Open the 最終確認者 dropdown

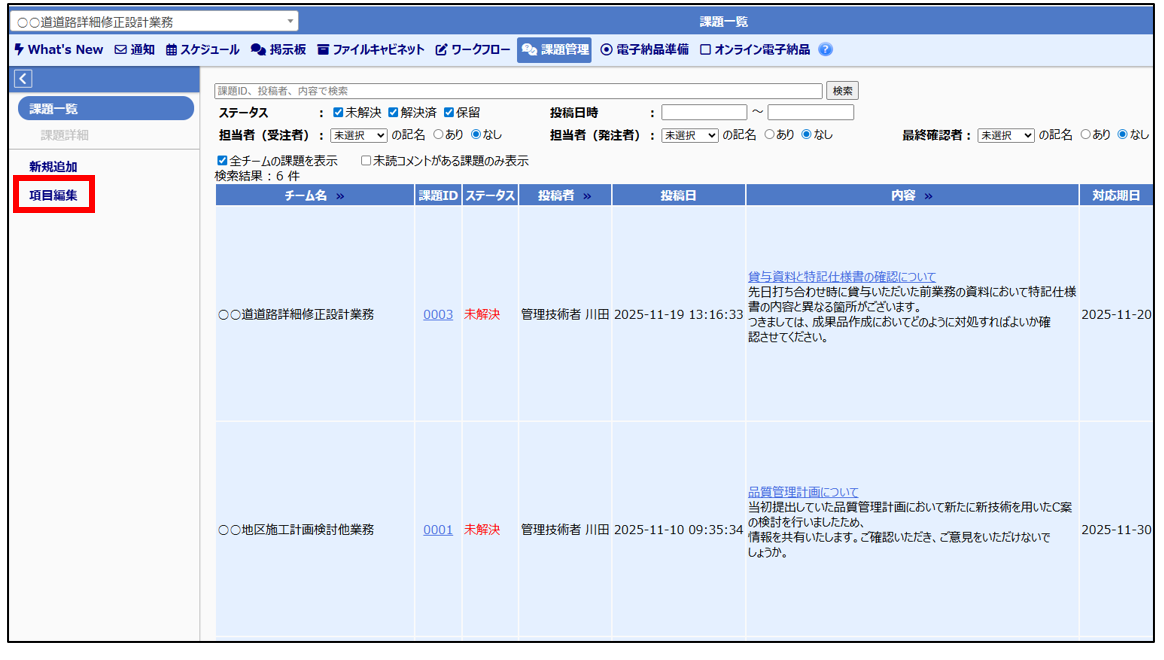1005,135
